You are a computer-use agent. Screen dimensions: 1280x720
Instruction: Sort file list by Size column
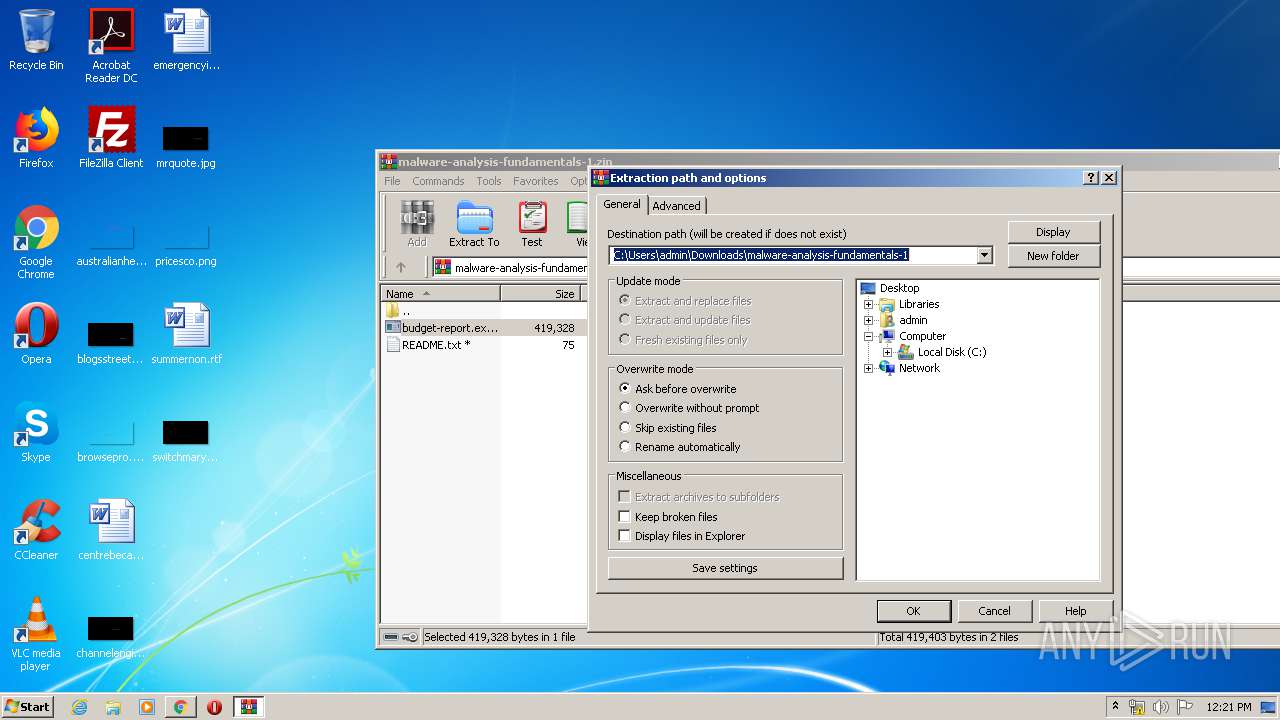[541, 294]
